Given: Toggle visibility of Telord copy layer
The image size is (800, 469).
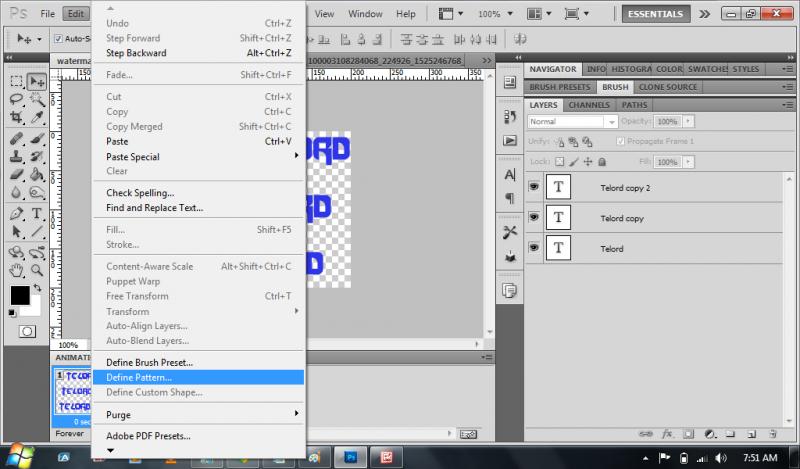Looking at the screenshot, I should (535, 217).
